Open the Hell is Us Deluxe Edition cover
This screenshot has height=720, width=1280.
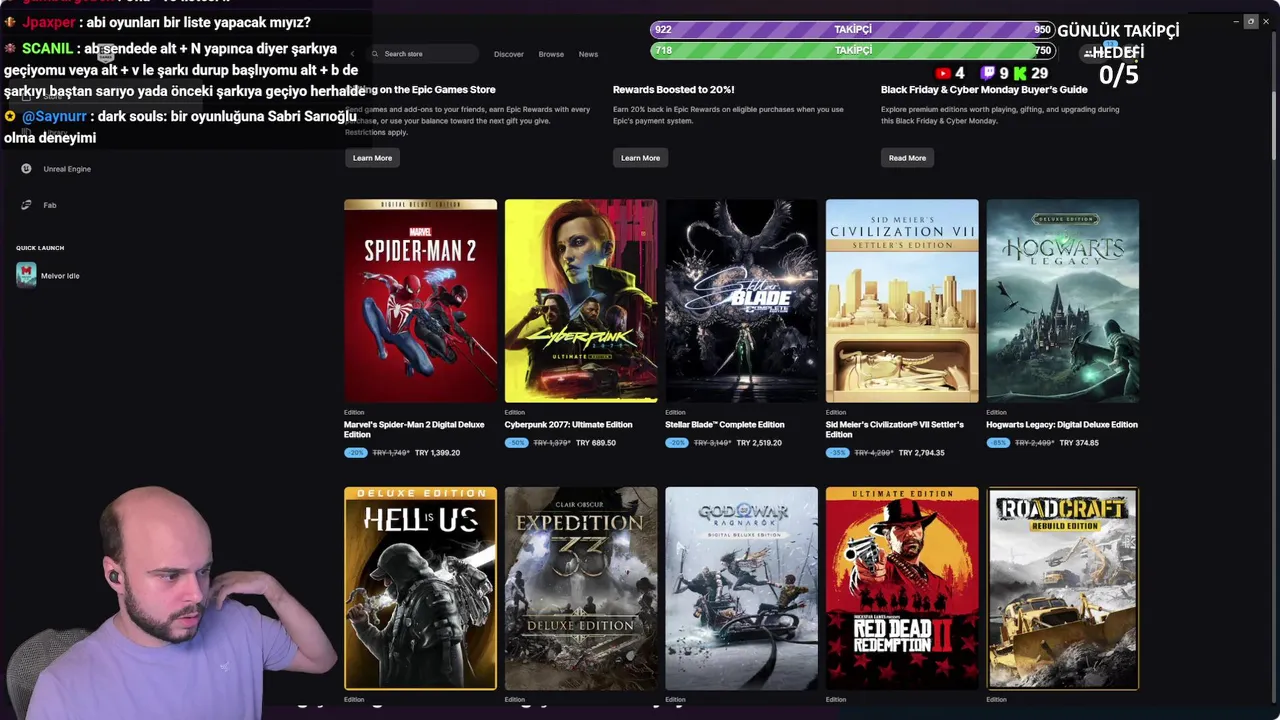pos(420,589)
